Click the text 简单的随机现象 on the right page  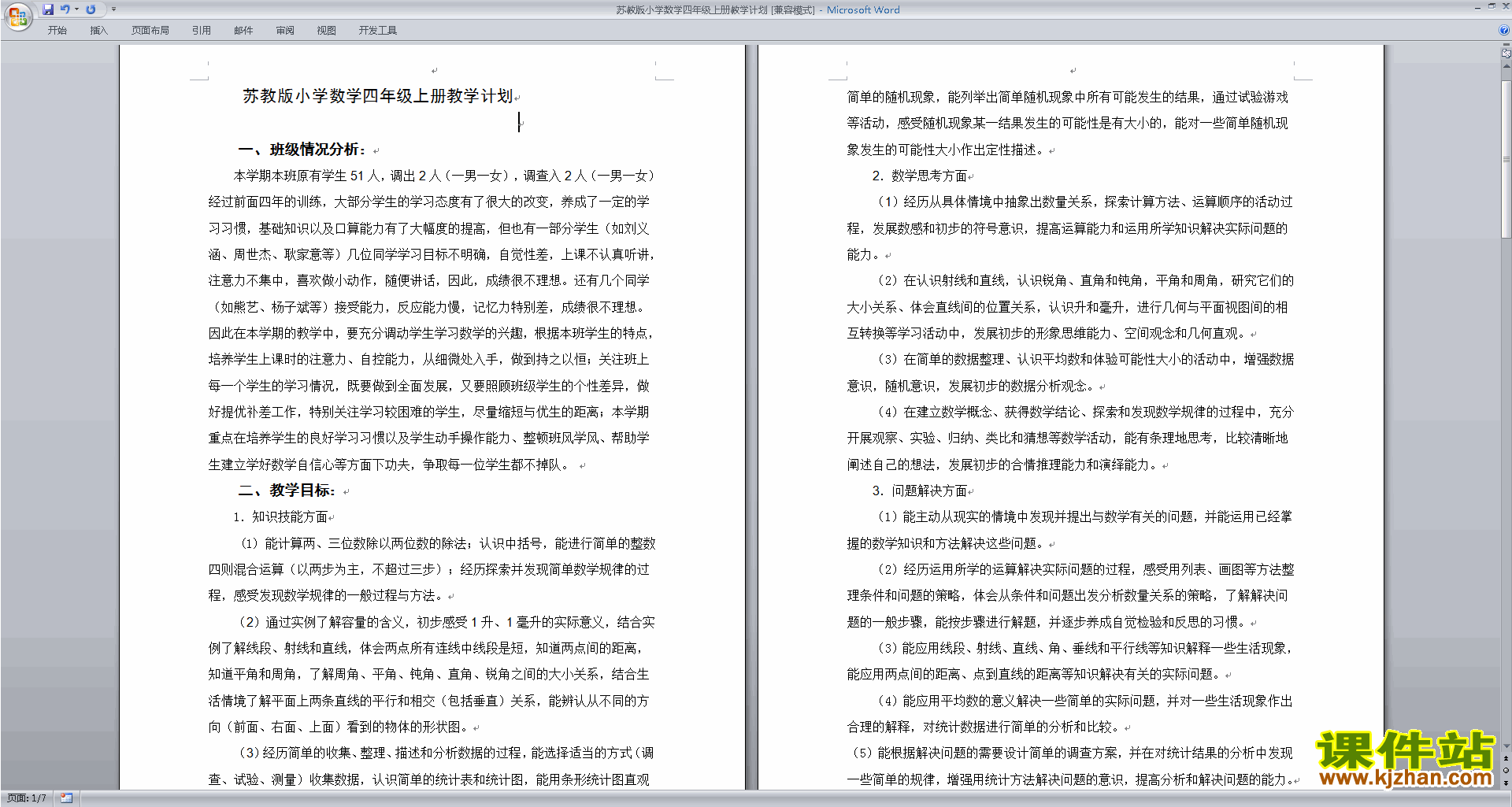coord(891,98)
